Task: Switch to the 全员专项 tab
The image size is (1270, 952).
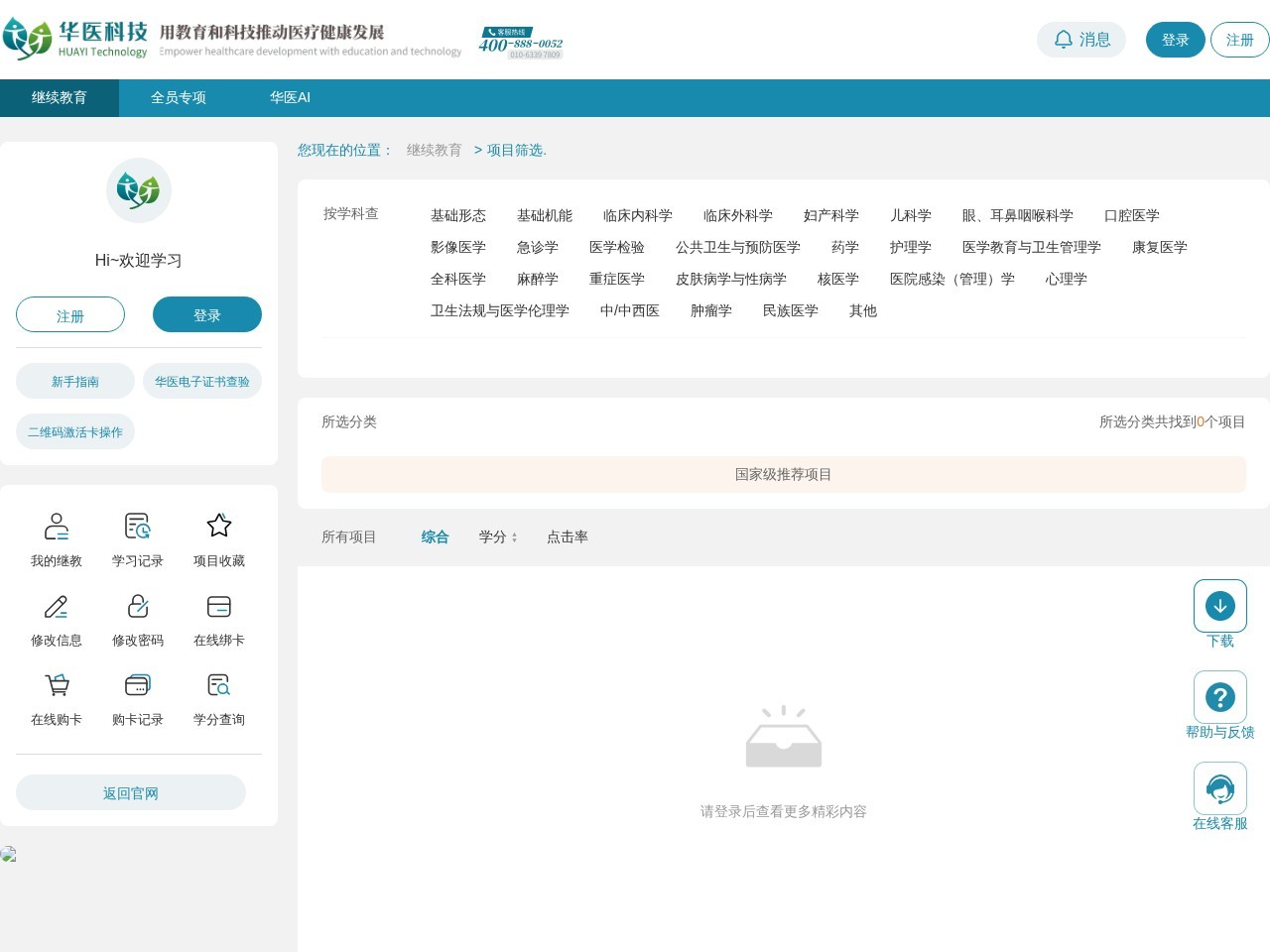Action: pos(178,97)
